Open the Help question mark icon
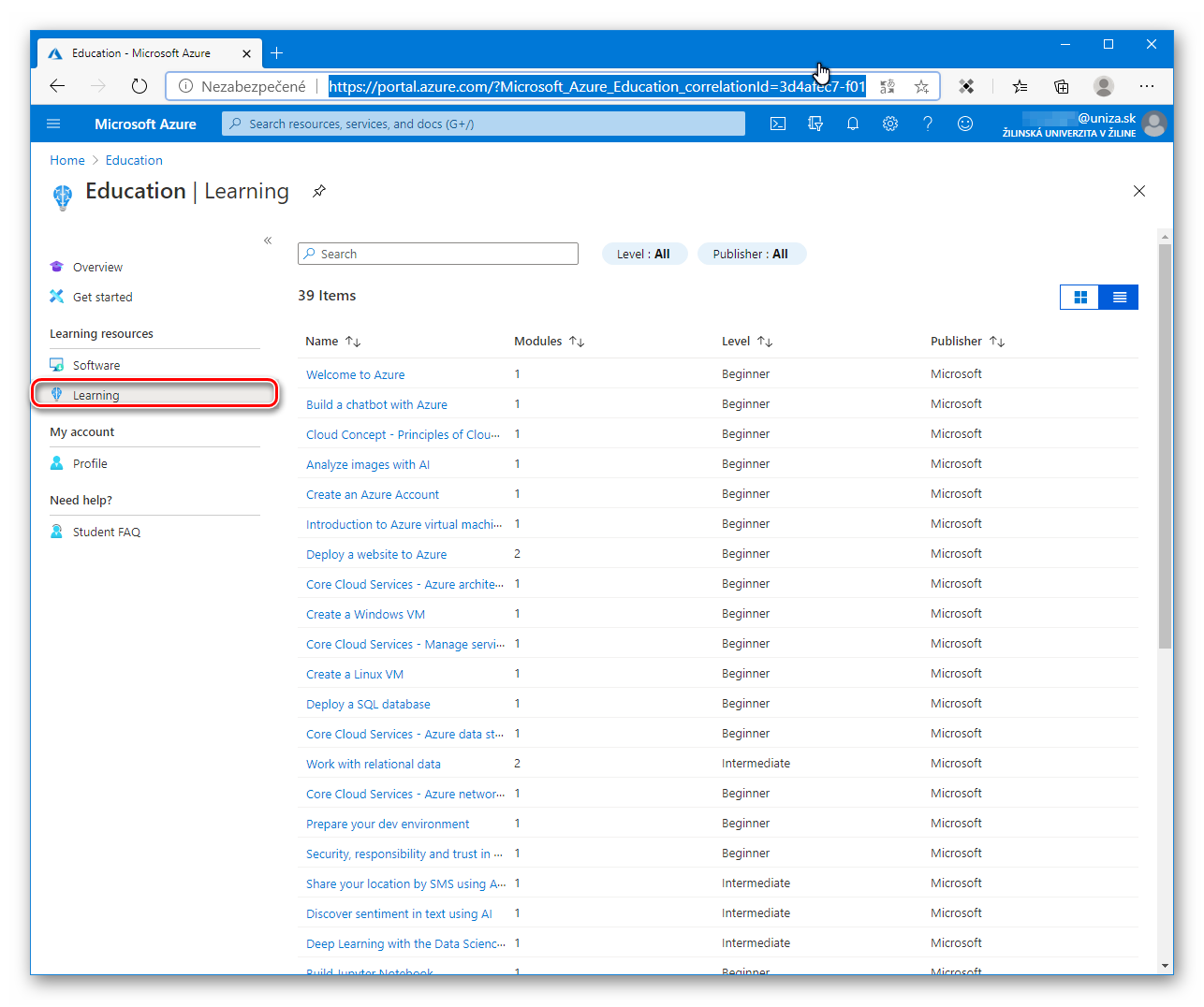This screenshot has width=1204, height=1007. pos(928,123)
